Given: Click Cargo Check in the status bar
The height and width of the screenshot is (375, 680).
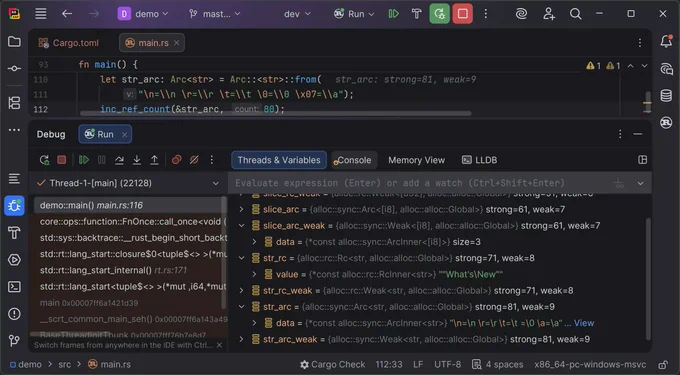Looking at the screenshot, I should pyautogui.click(x=333, y=365).
